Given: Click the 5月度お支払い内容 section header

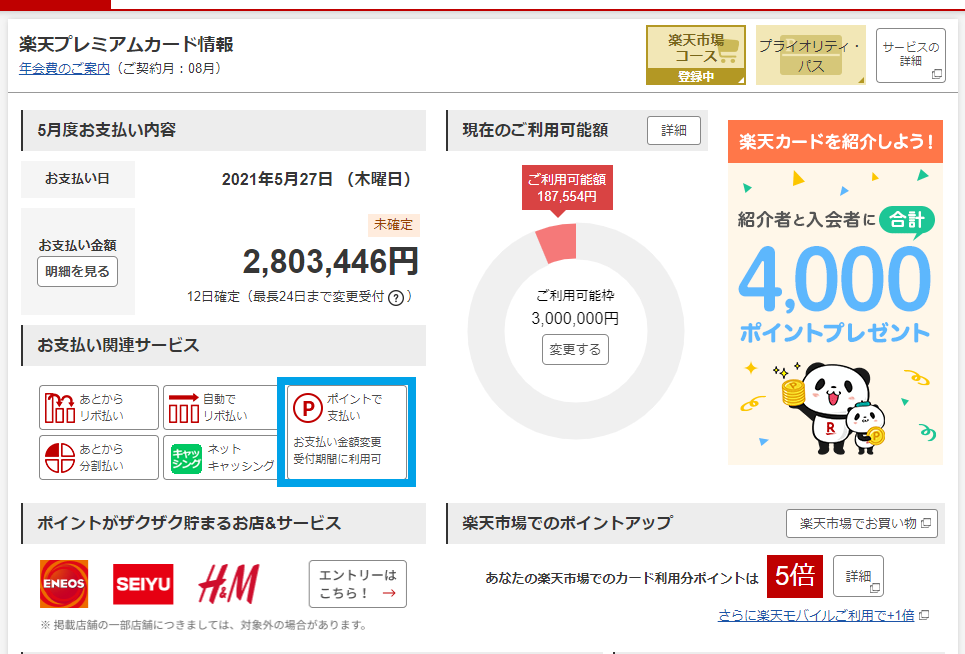Looking at the screenshot, I should [223, 130].
